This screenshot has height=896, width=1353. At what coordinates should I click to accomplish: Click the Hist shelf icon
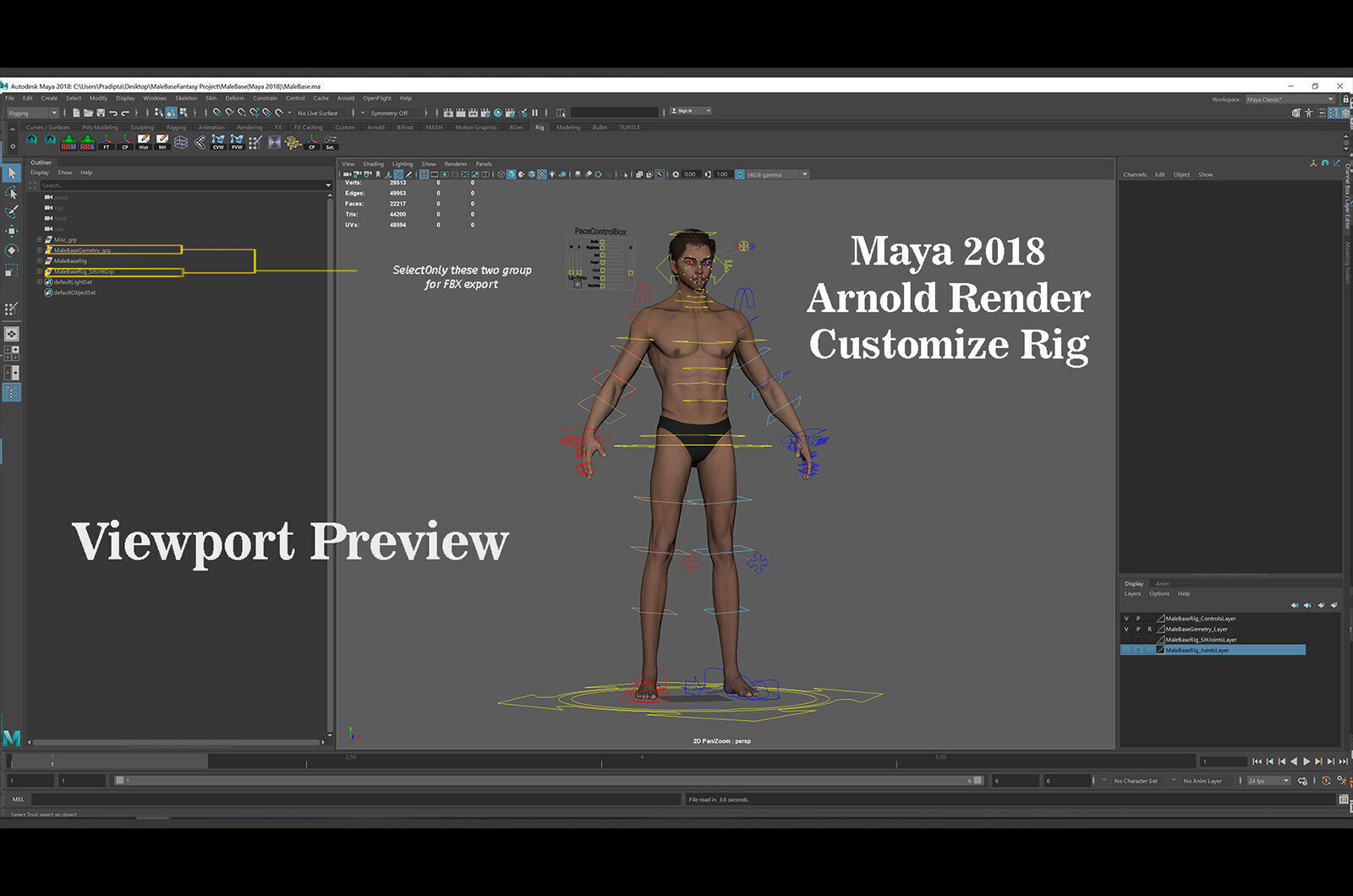click(x=143, y=142)
